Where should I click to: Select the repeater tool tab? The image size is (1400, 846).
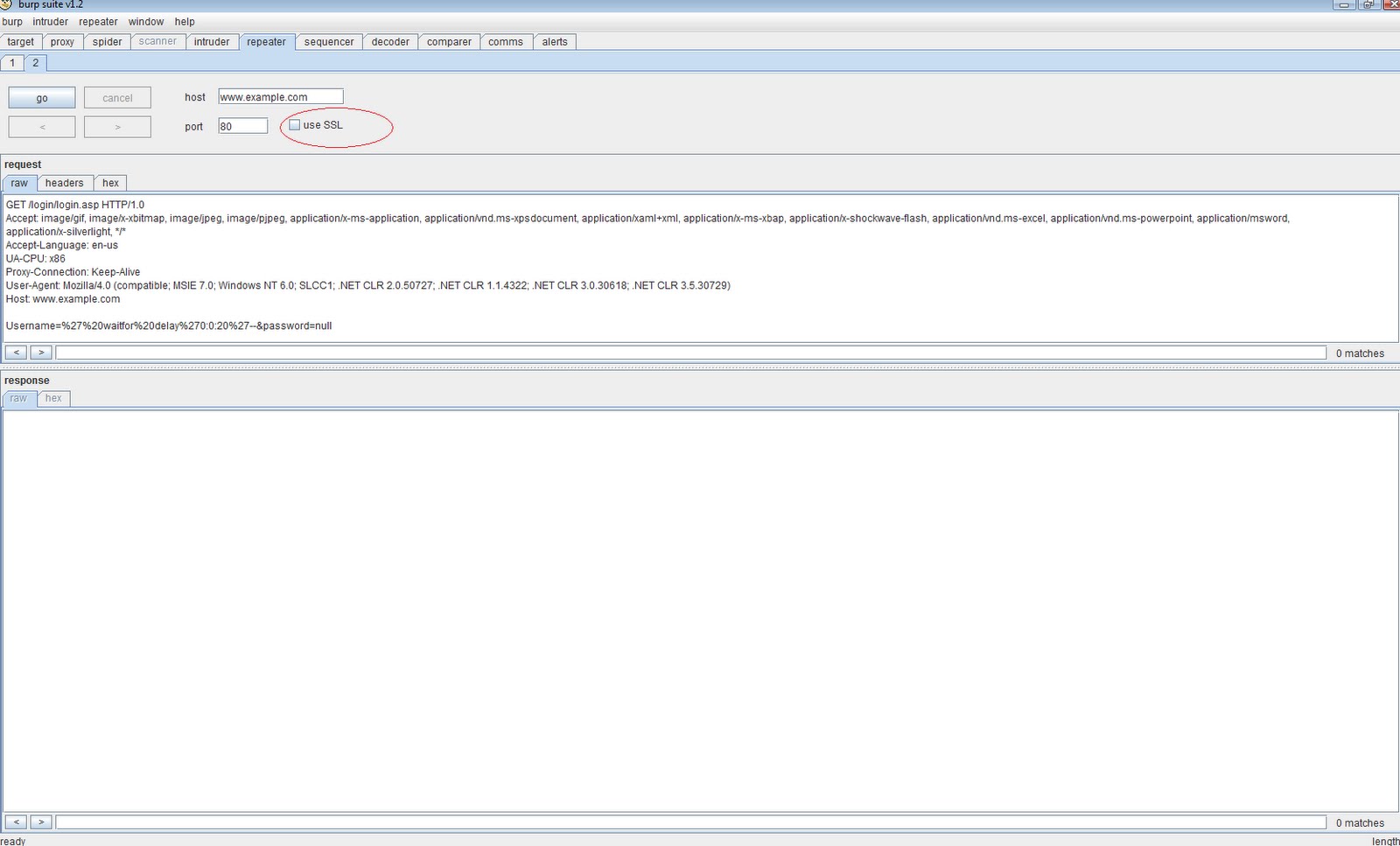click(x=266, y=42)
